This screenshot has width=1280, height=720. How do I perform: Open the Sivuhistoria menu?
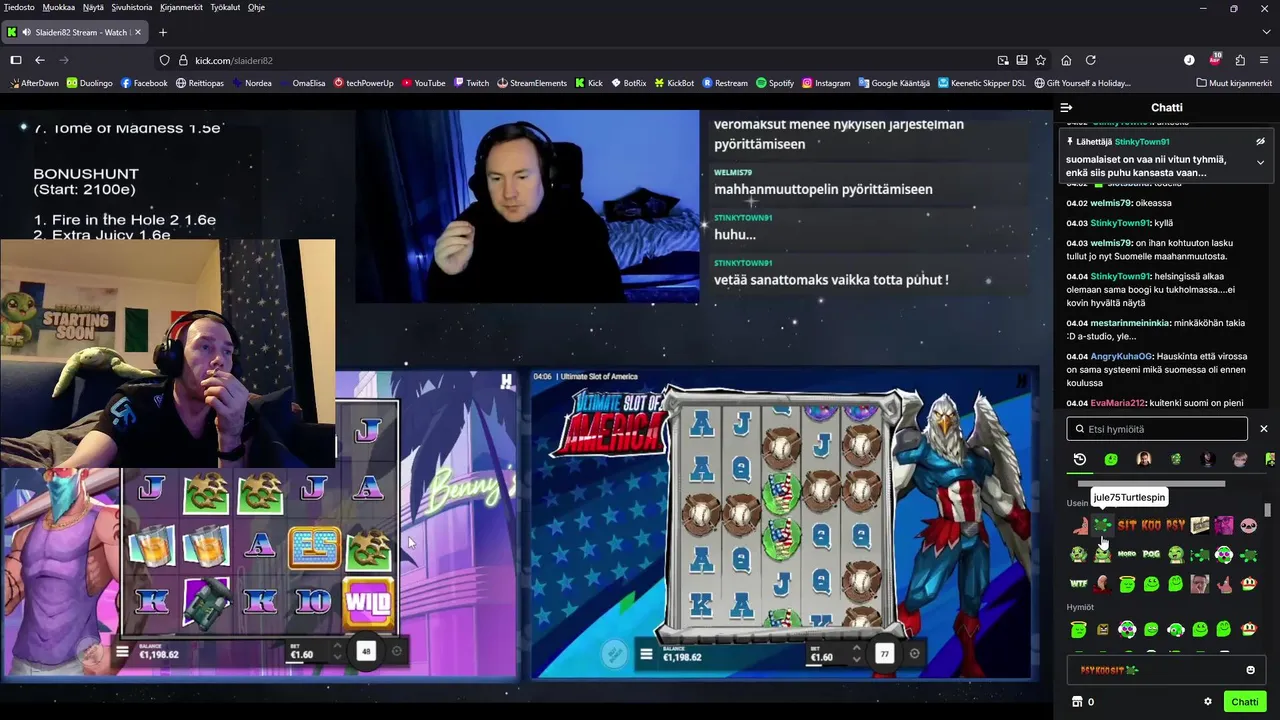[132, 7]
